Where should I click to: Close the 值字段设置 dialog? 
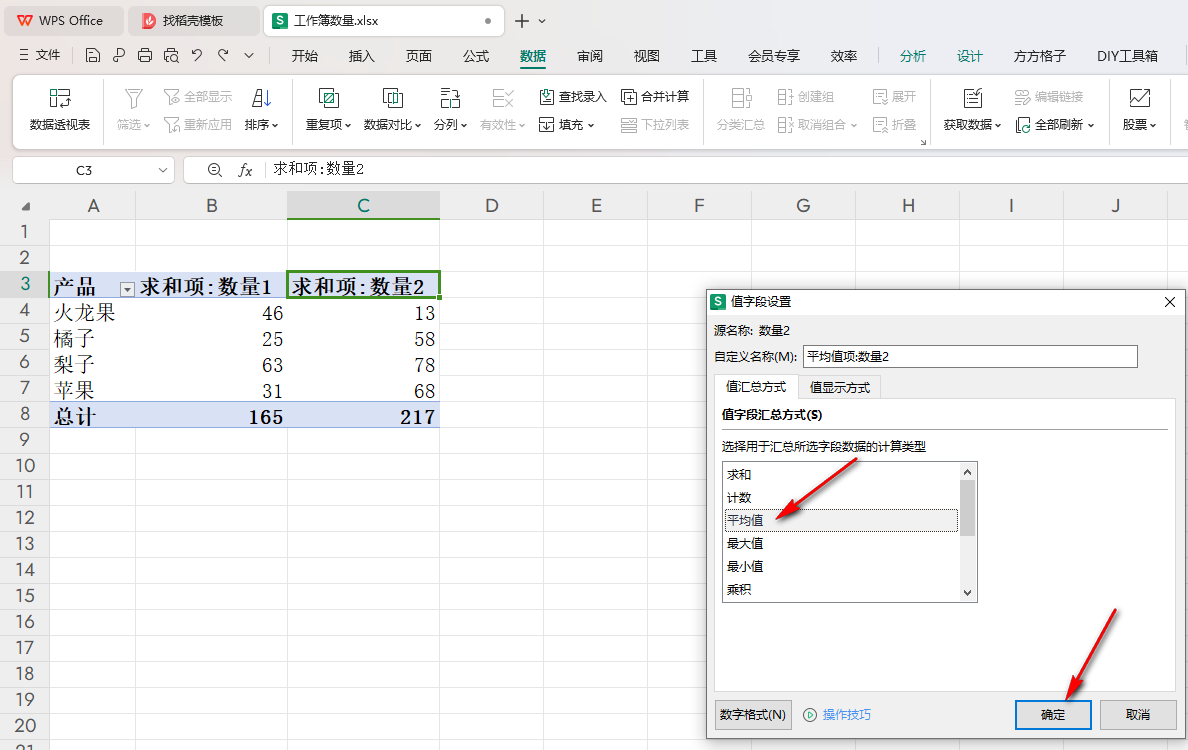pos(1169,302)
